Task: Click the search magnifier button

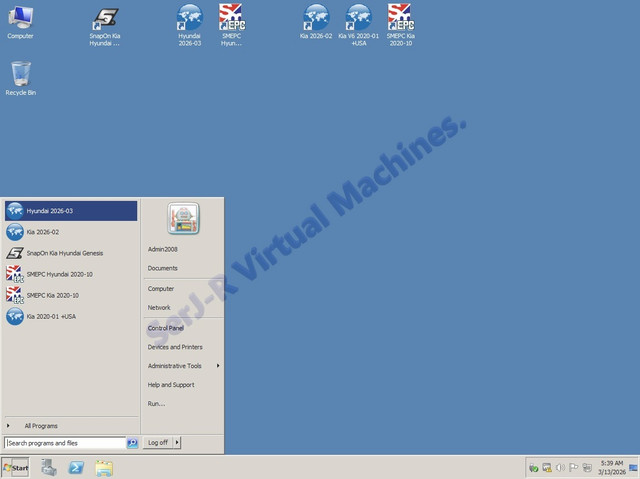Action: tap(132, 443)
